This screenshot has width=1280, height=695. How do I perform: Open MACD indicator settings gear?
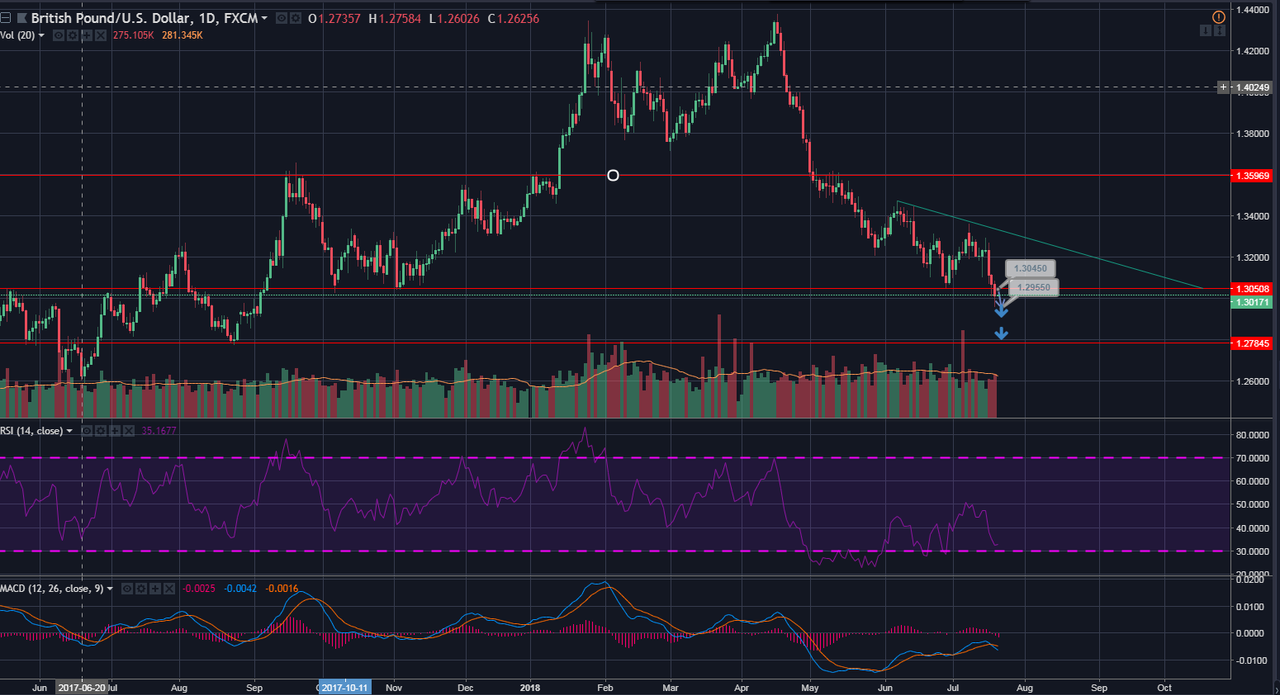click(141, 589)
